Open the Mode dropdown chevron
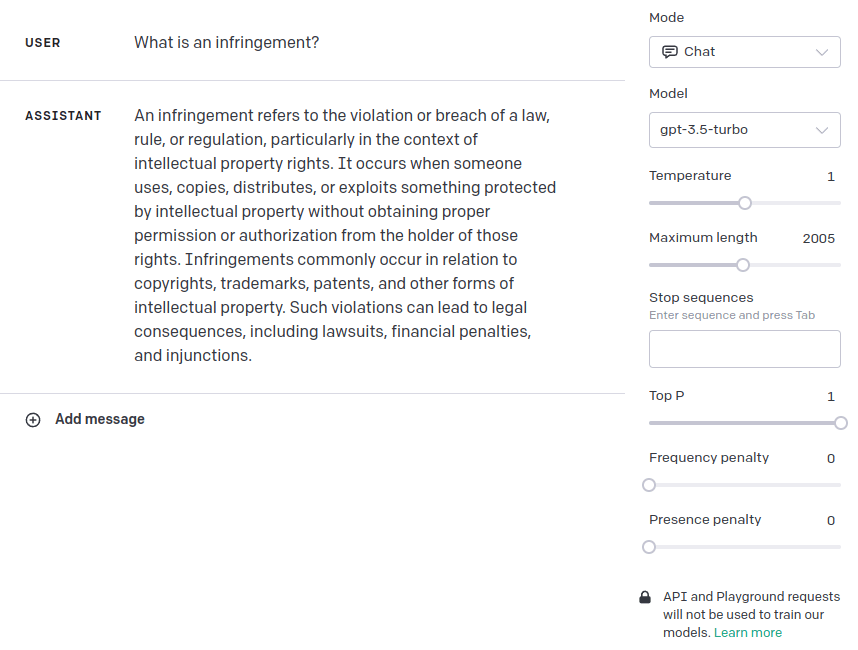858x650 pixels. pyautogui.click(x=822, y=52)
